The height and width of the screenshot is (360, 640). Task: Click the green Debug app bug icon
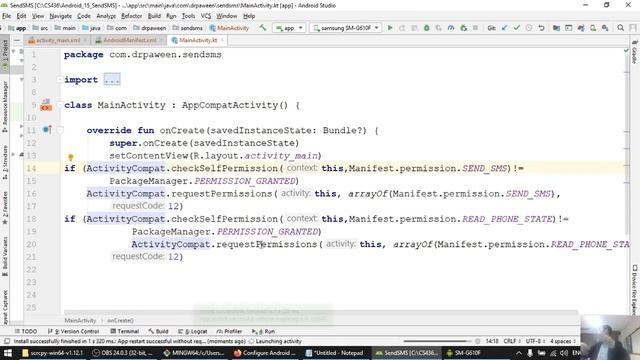point(427,28)
